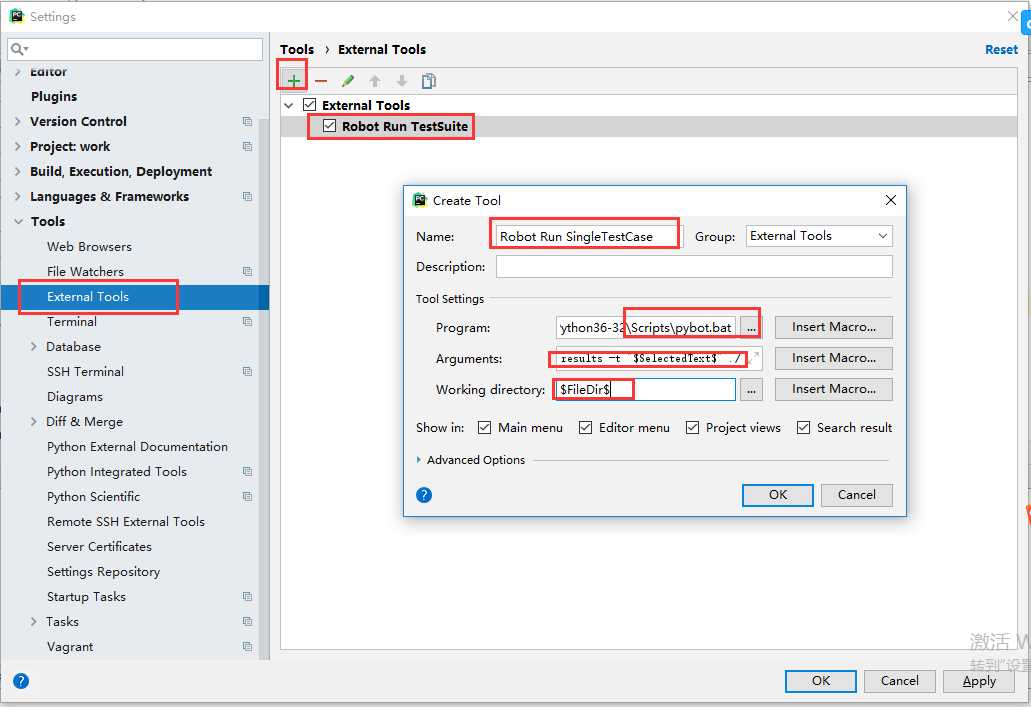1031x707 pixels.
Task: Confirm Create Tool dialog with OK
Action: (x=778, y=495)
